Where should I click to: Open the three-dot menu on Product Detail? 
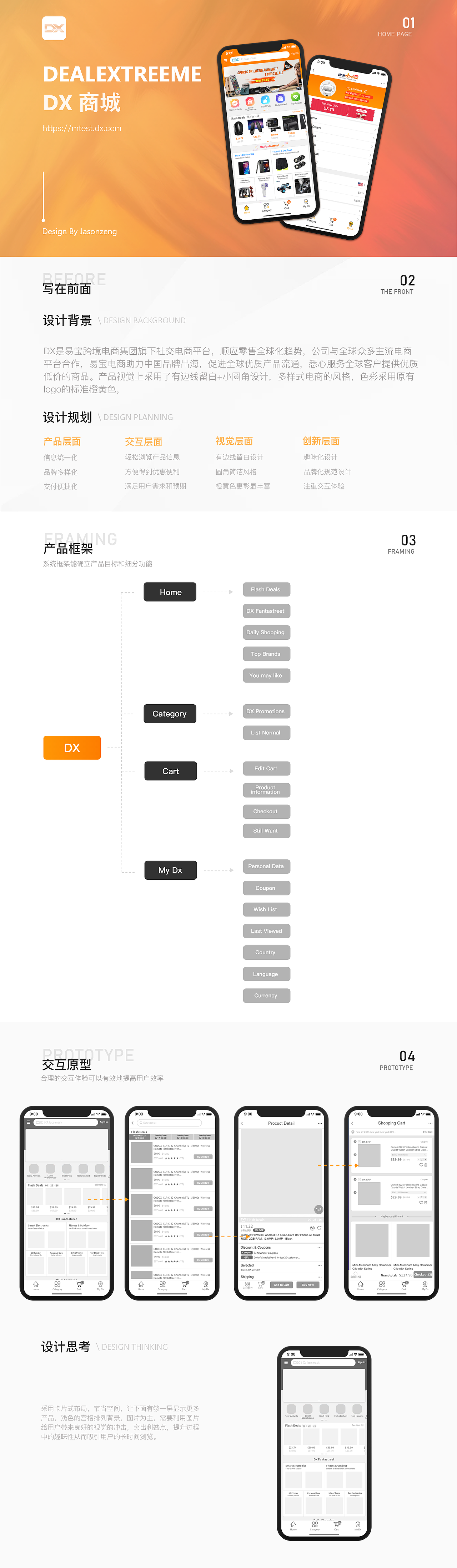point(320,1123)
